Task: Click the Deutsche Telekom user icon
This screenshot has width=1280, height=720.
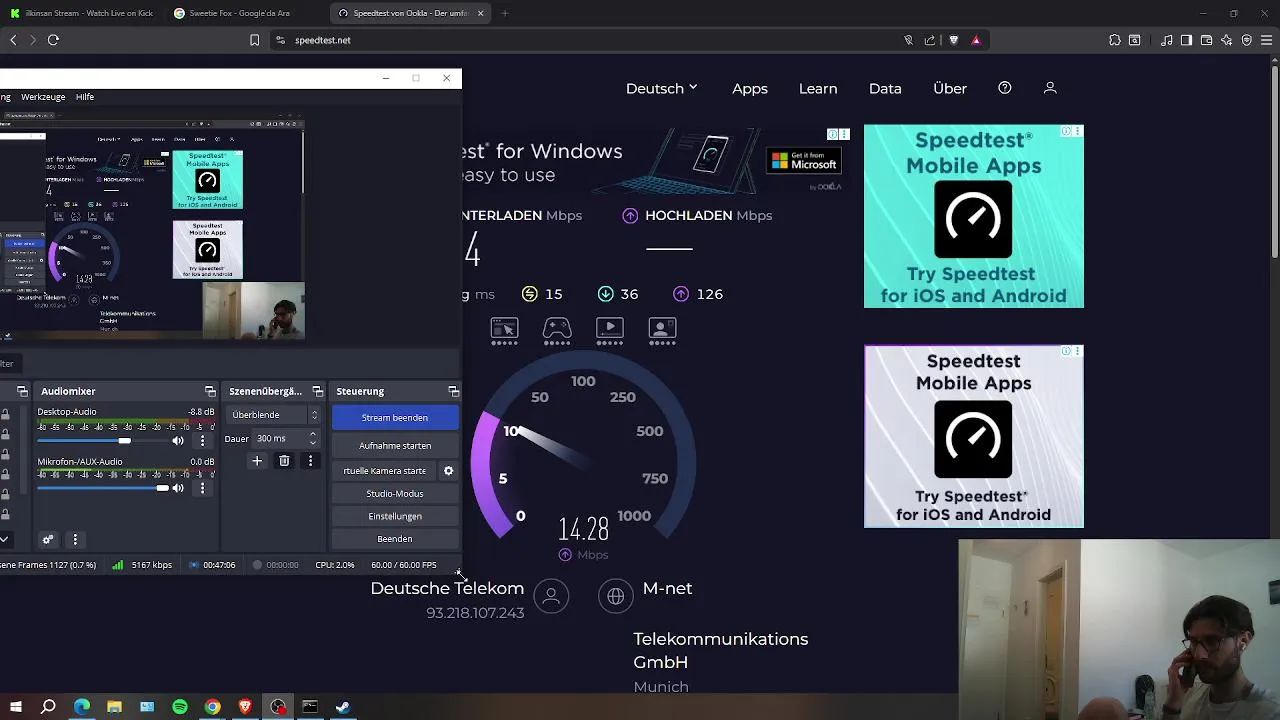Action: (x=551, y=596)
